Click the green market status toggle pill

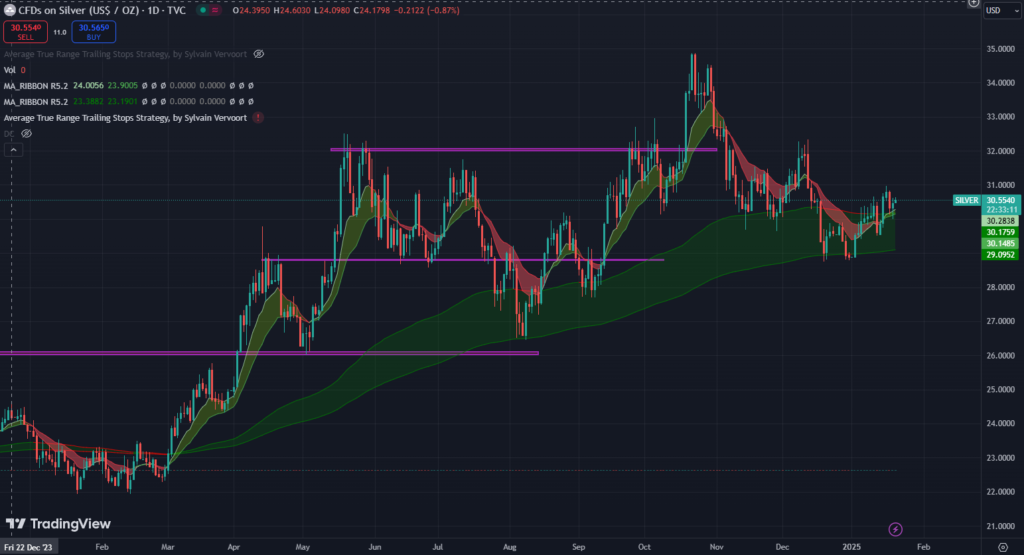tap(204, 10)
